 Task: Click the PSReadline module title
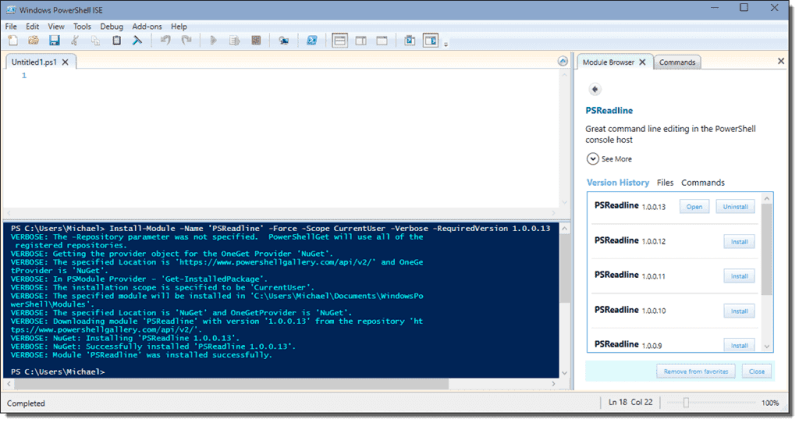[x=609, y=111]
